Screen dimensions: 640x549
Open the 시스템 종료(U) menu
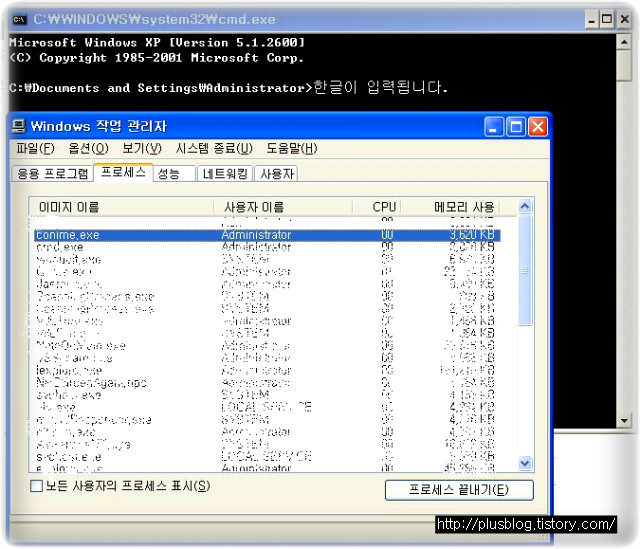(x=214, y=149)
